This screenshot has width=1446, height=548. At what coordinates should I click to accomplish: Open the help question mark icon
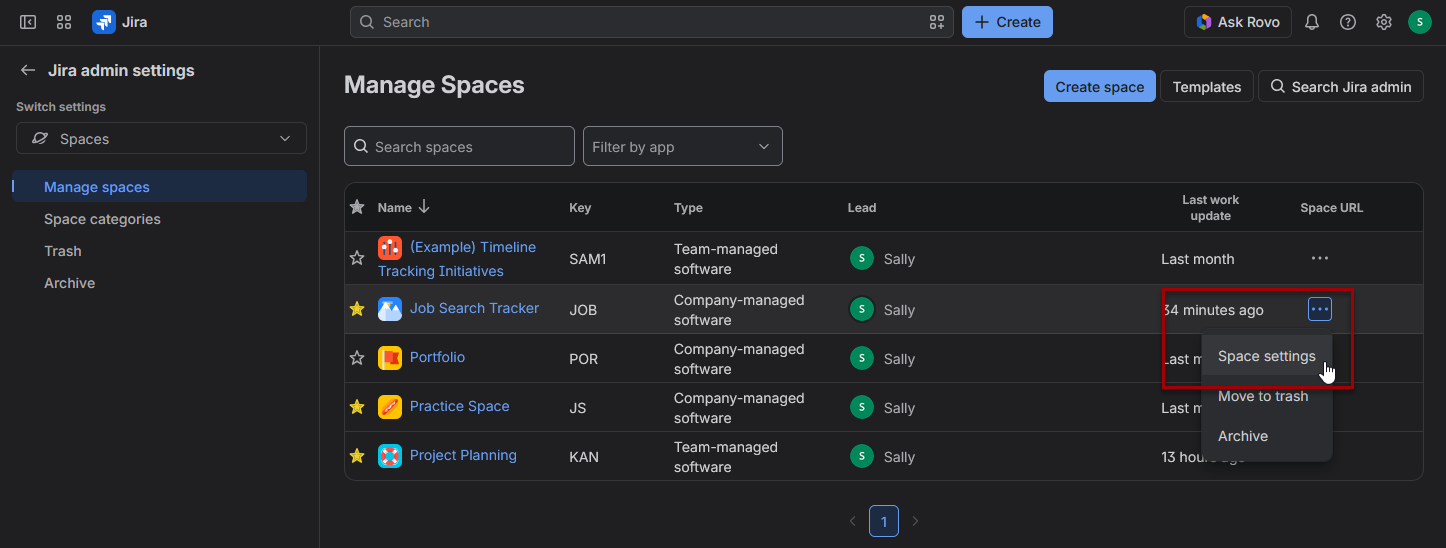tap(1348, 22)
